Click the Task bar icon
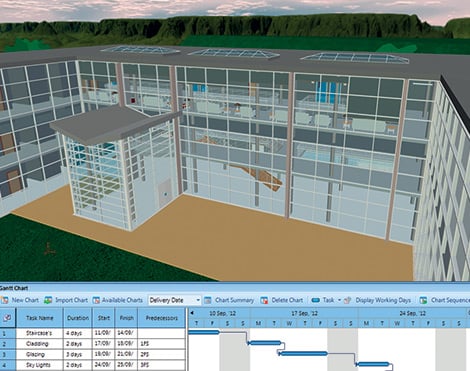This screenshot has height=371, width=470. click(316, 300)
